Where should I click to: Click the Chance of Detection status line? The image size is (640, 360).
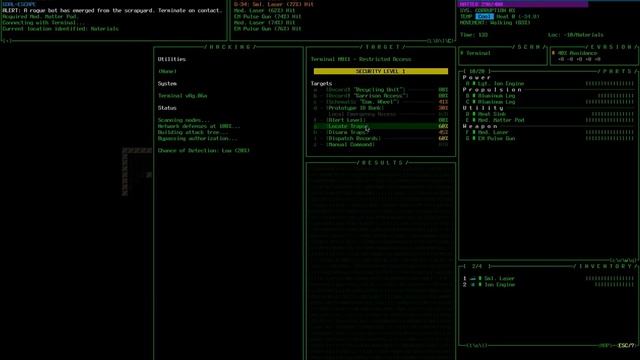click(204, 151)
